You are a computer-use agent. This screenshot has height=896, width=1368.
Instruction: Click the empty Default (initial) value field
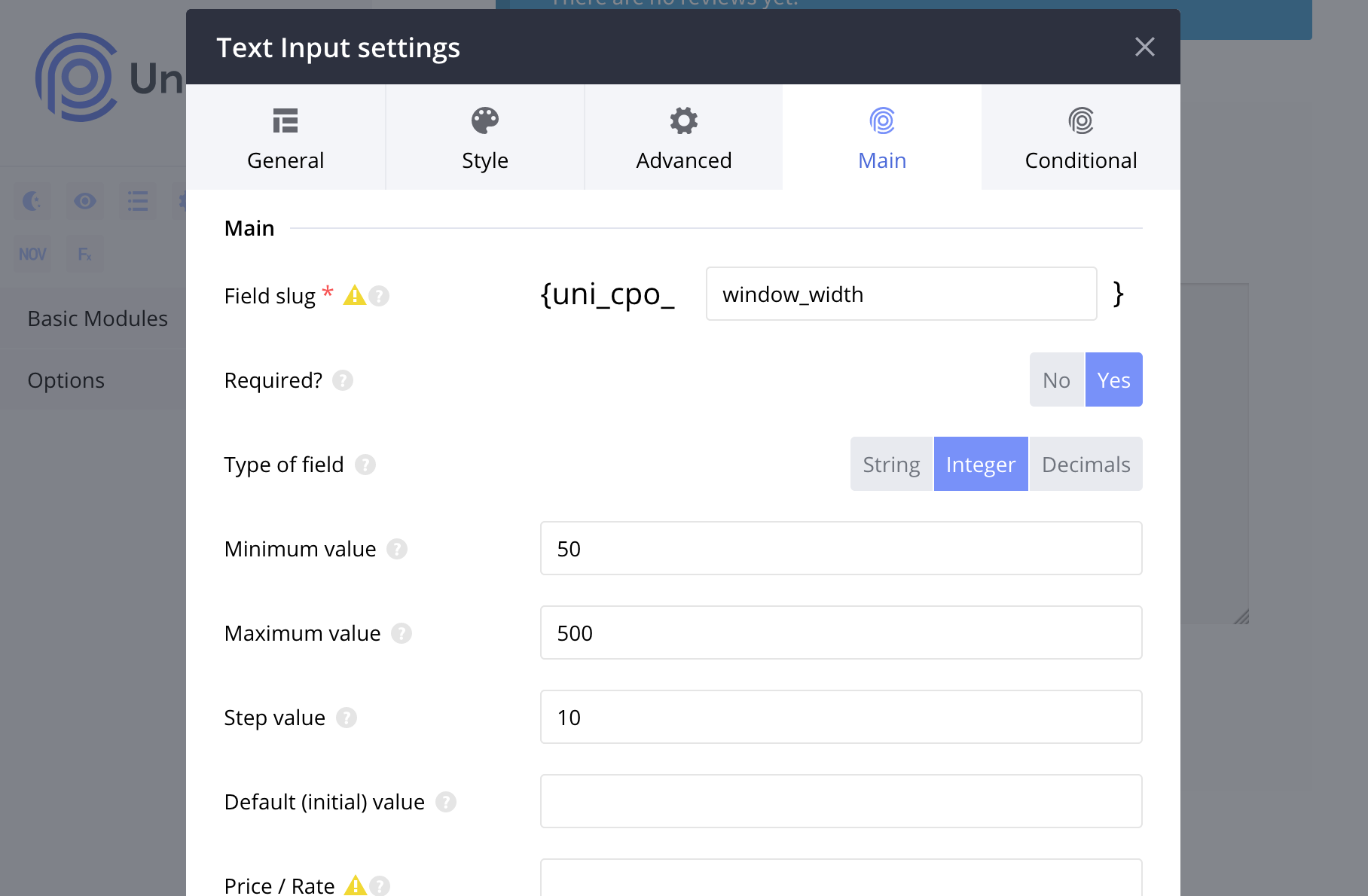tap(841, 802)
